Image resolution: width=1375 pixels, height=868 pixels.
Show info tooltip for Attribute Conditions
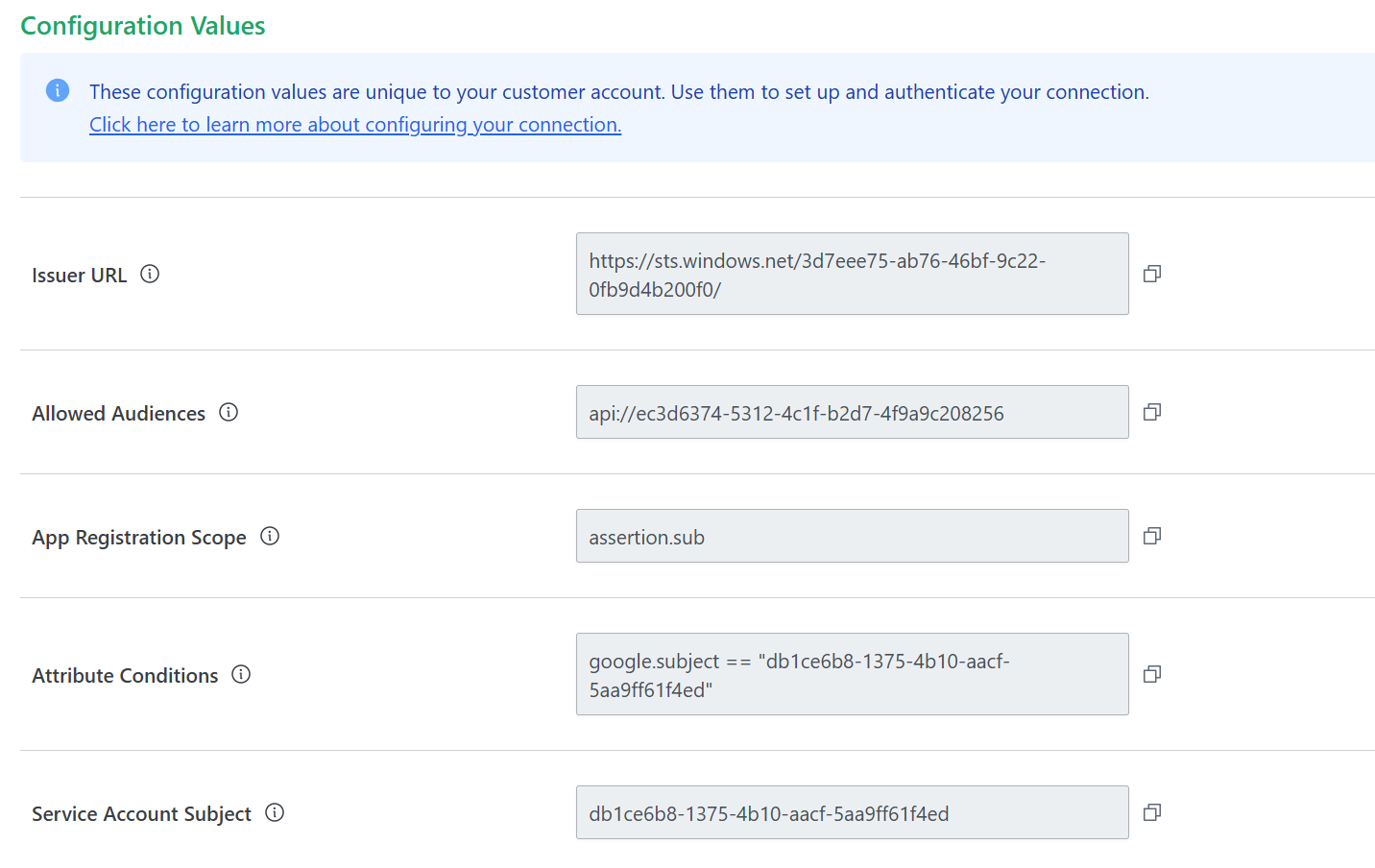coord(241,674)
